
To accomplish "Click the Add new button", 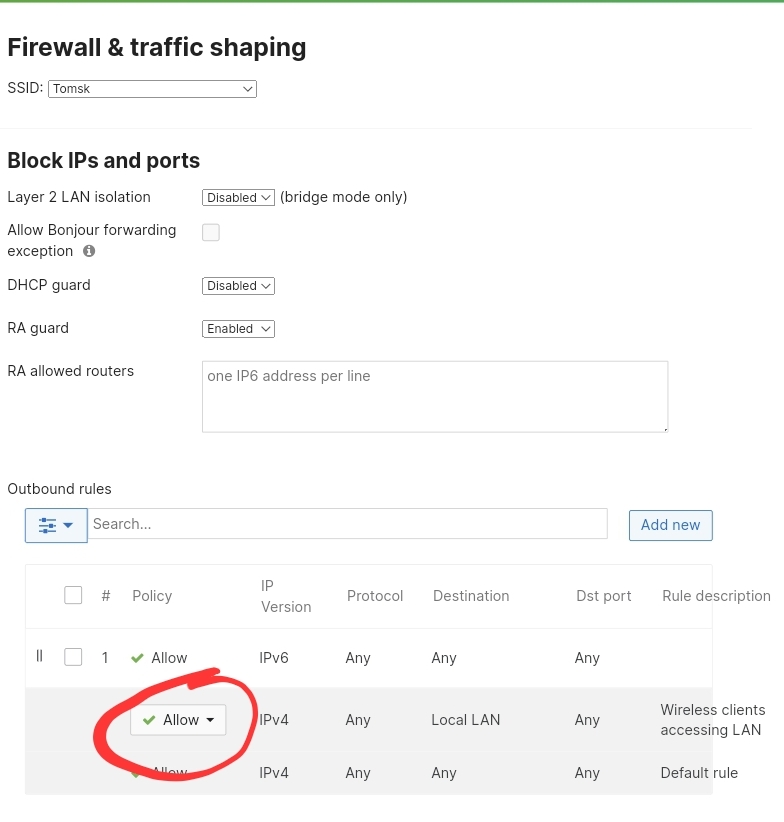I will pyautogui.click(x=670, y=524).
